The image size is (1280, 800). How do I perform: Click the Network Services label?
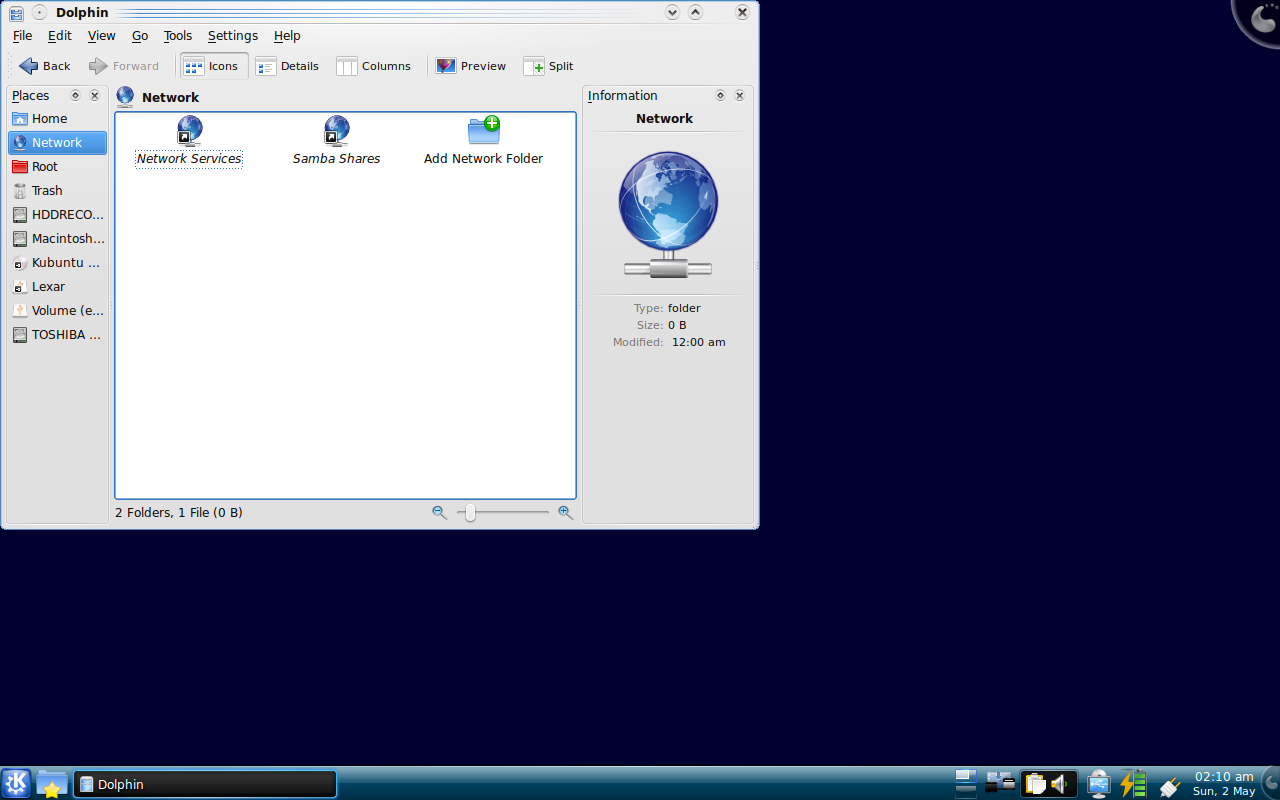click(x=189, y=159)
